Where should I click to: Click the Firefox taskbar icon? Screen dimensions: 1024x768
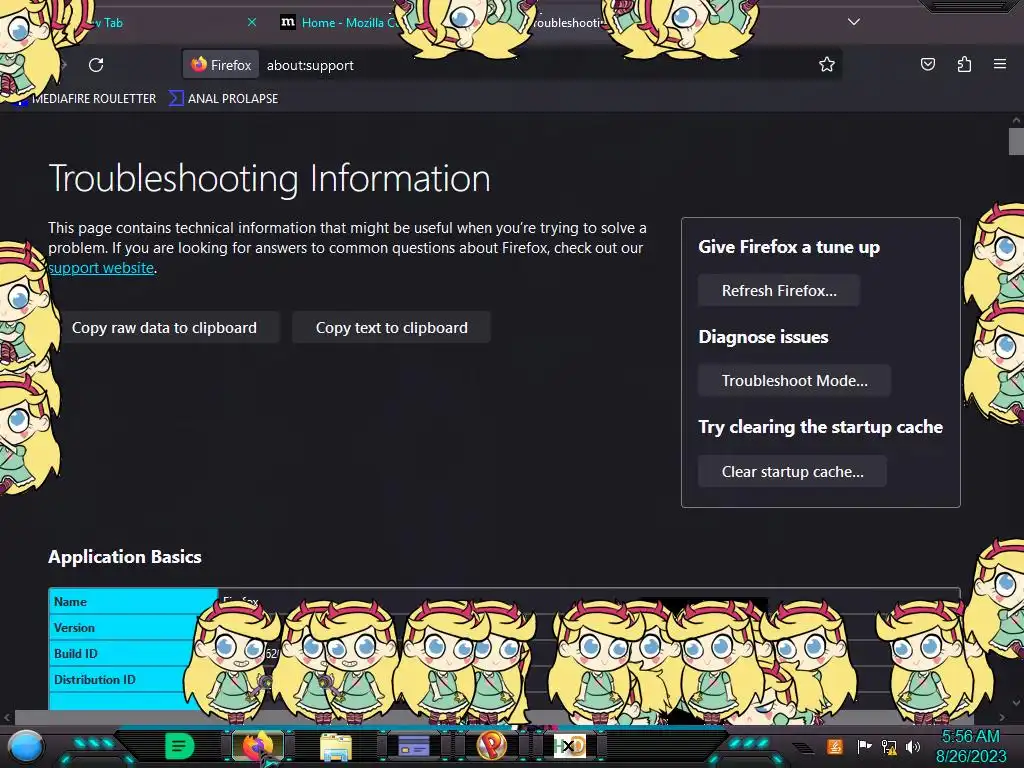coord(258,746)
